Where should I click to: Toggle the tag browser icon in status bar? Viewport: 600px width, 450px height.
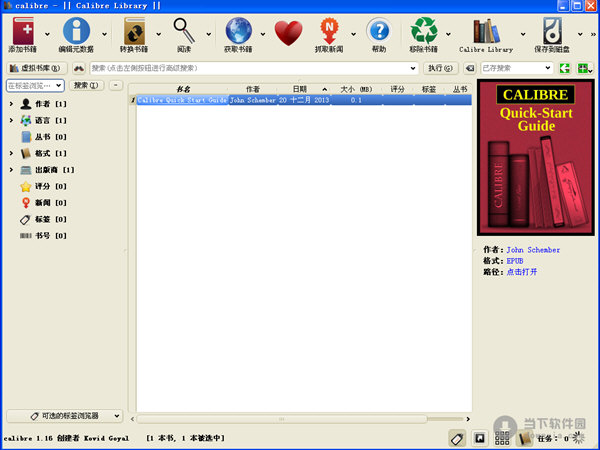click(x=458, y=438)
